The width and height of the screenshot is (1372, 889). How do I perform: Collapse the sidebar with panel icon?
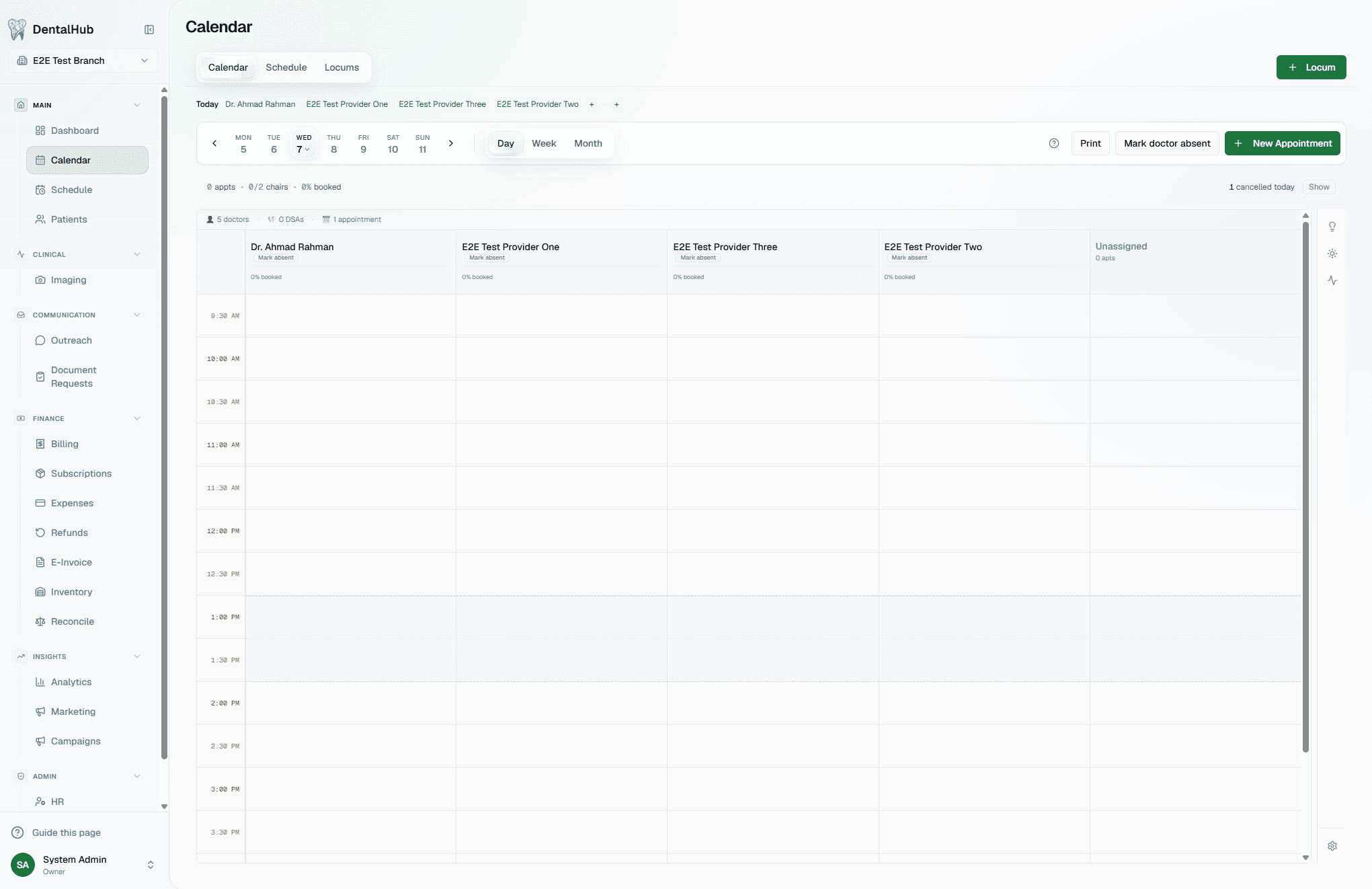(x=149, y=30)
